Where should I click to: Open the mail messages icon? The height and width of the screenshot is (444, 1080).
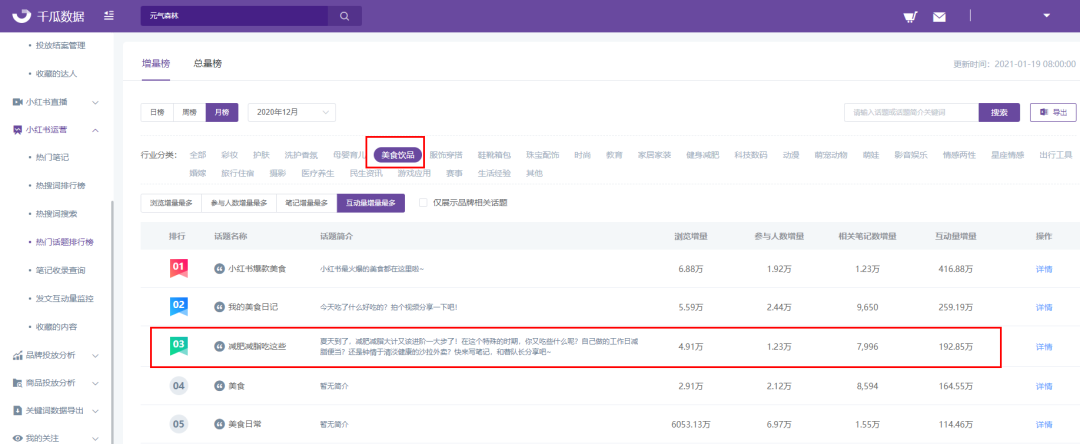(x=939, y=17)
